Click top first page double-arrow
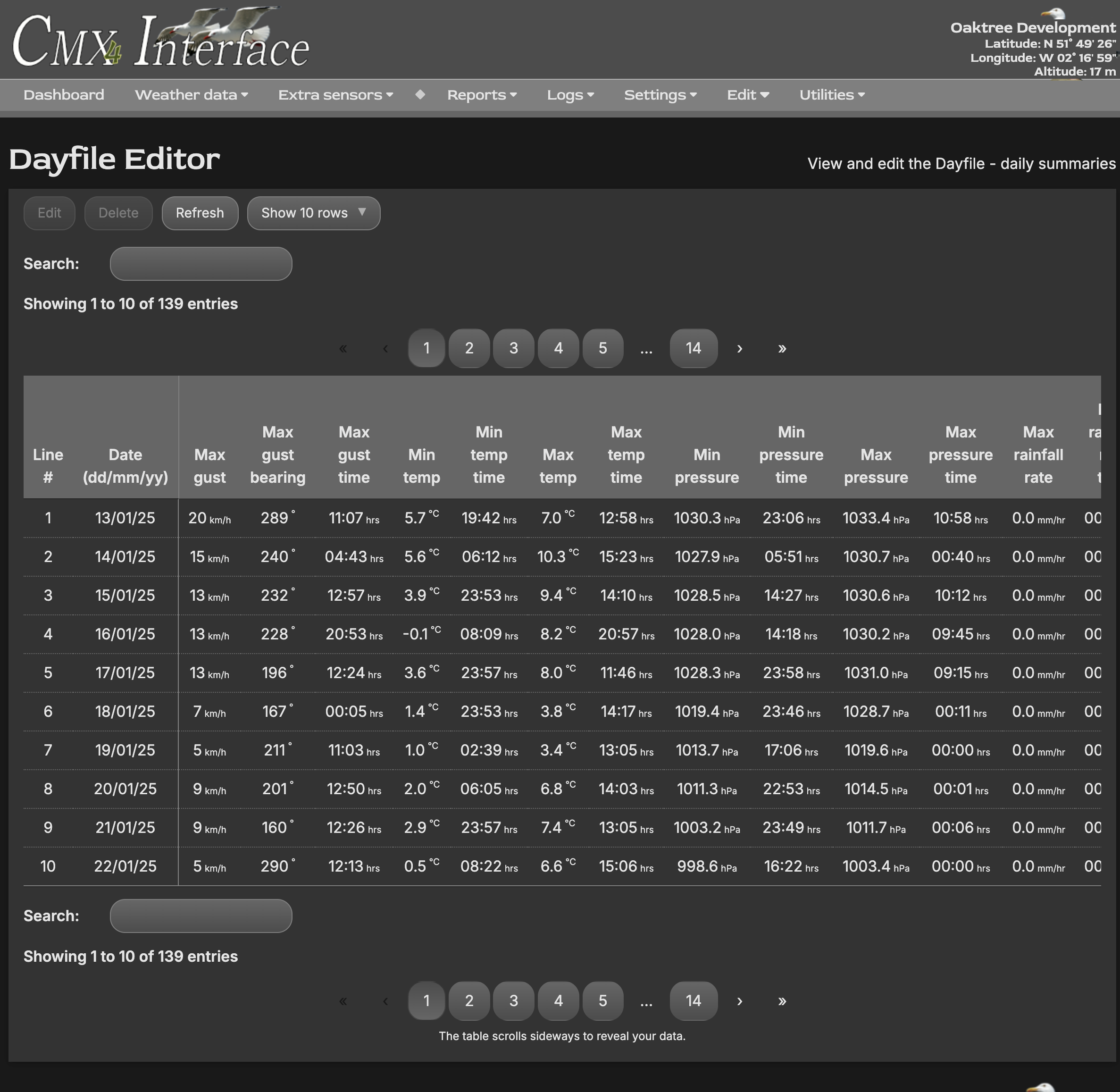 [343, 348]
